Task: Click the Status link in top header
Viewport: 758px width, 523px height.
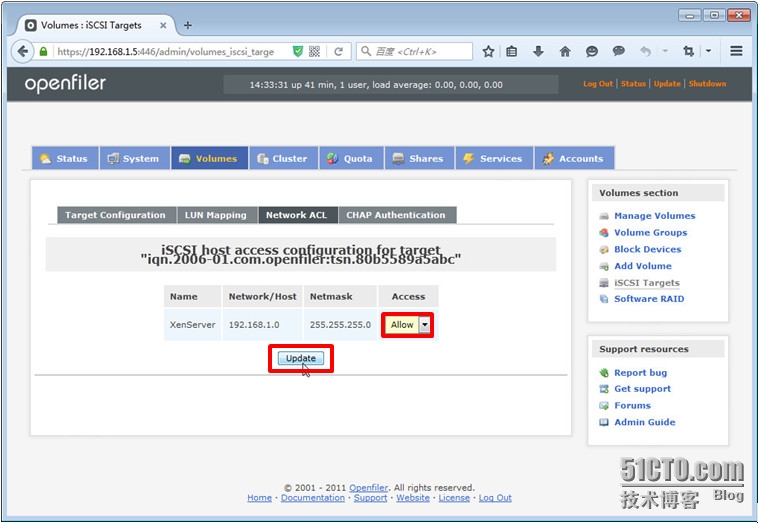Action: 633,84
